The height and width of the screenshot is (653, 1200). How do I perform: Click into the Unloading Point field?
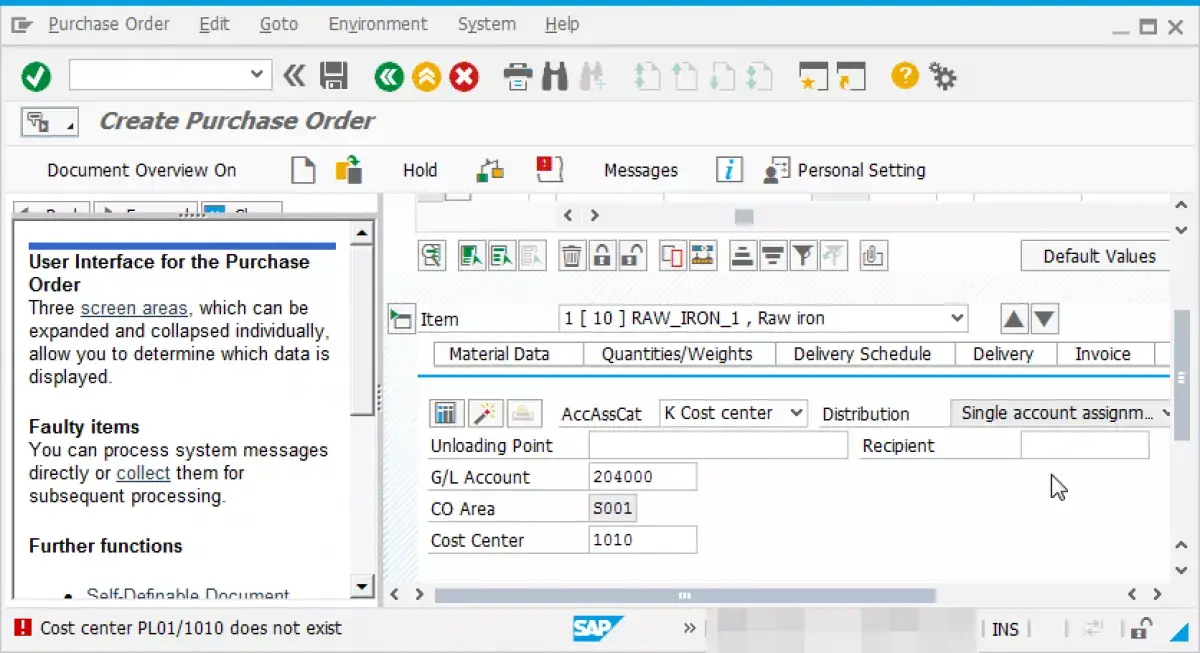point(718,445)
